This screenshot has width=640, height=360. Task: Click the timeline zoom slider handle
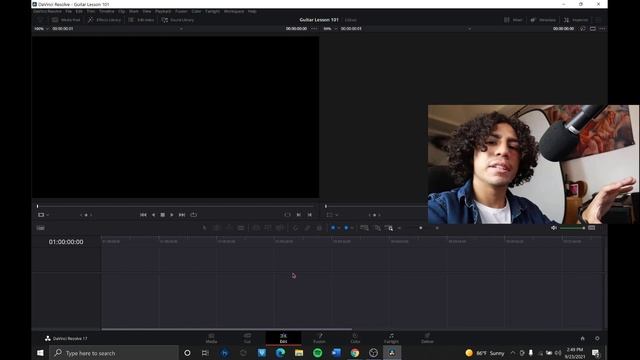(x=421, y=228)
